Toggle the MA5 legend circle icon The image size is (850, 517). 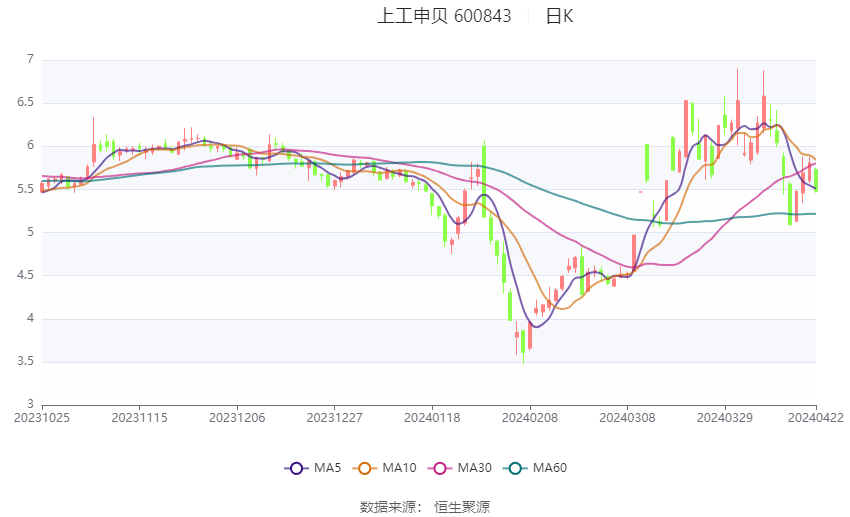[x=296, y=468]
